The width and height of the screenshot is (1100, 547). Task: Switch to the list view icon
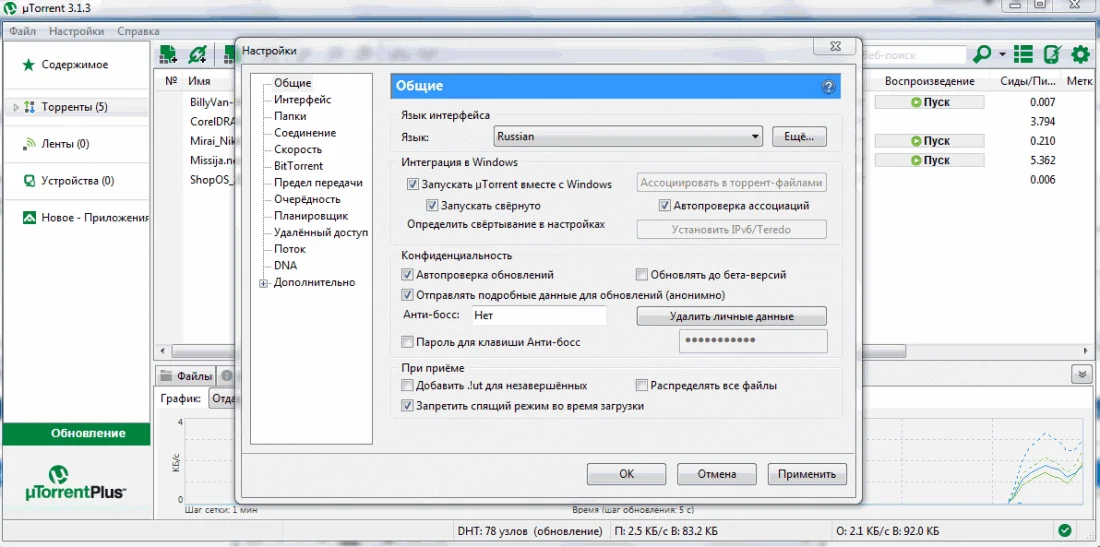pos(1024,54)
